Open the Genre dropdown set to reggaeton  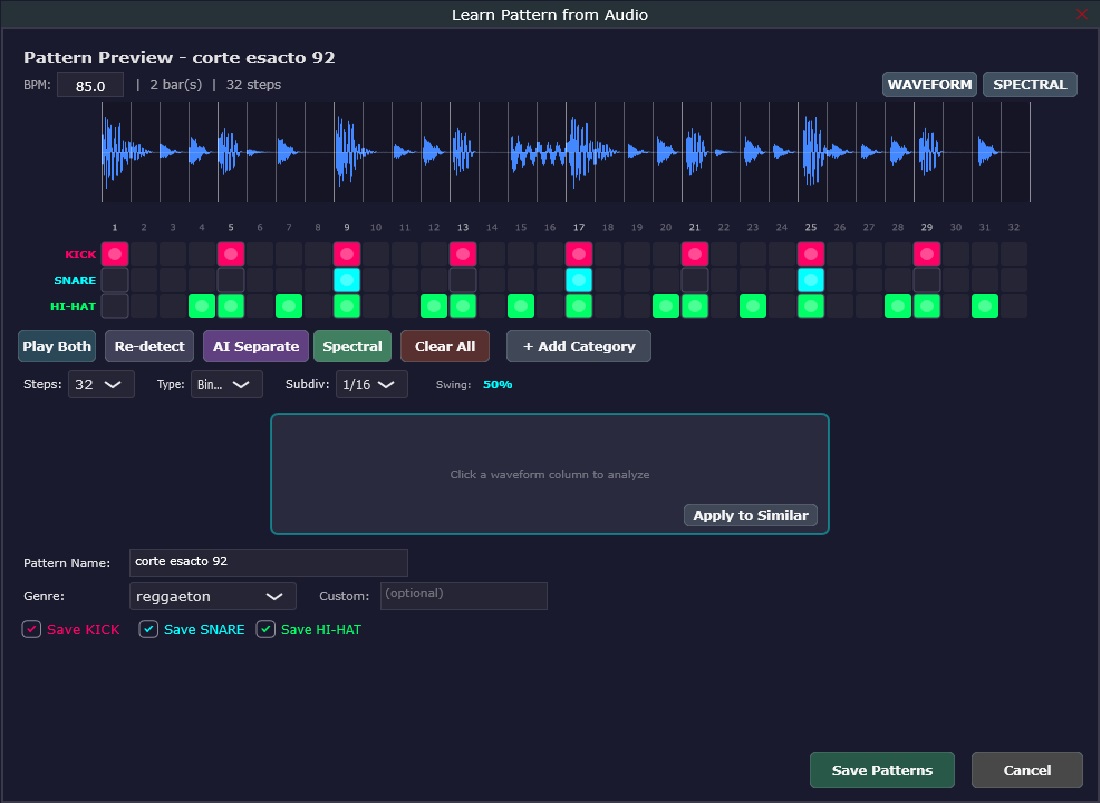213,596
